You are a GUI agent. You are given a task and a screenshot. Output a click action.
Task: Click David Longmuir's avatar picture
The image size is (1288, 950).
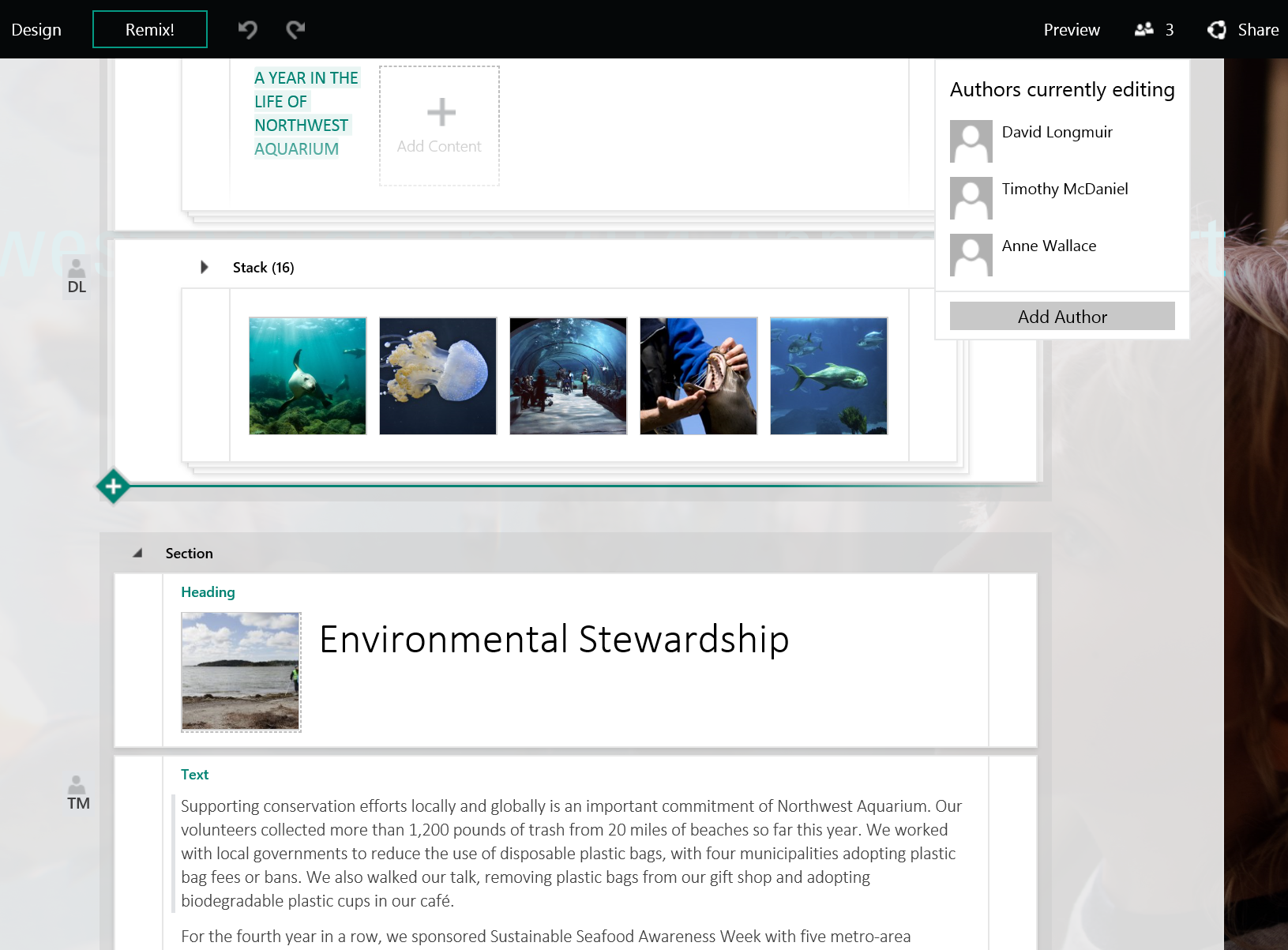(971, 141)
